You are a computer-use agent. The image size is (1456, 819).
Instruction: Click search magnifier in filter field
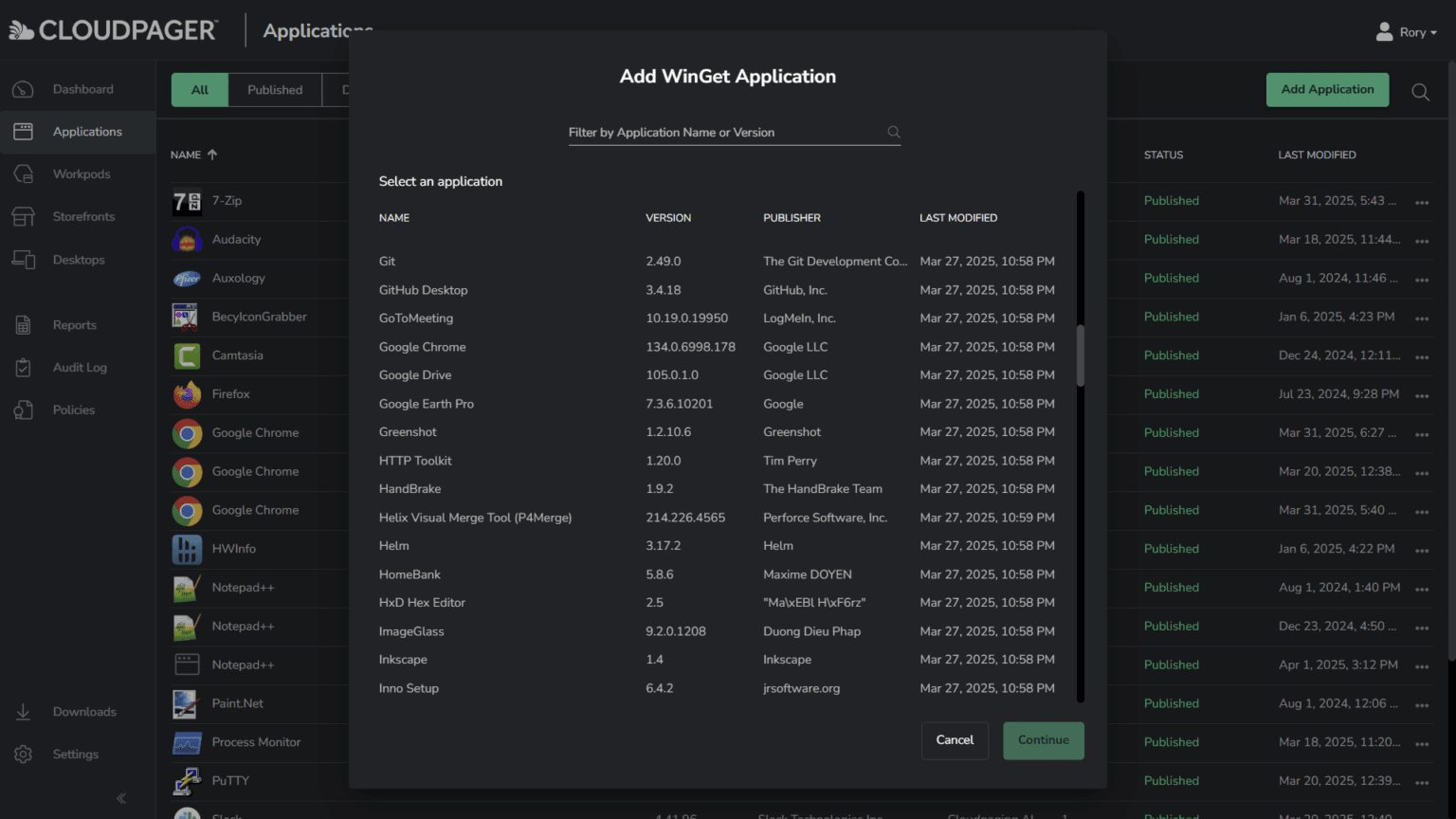tap(893, 133)
